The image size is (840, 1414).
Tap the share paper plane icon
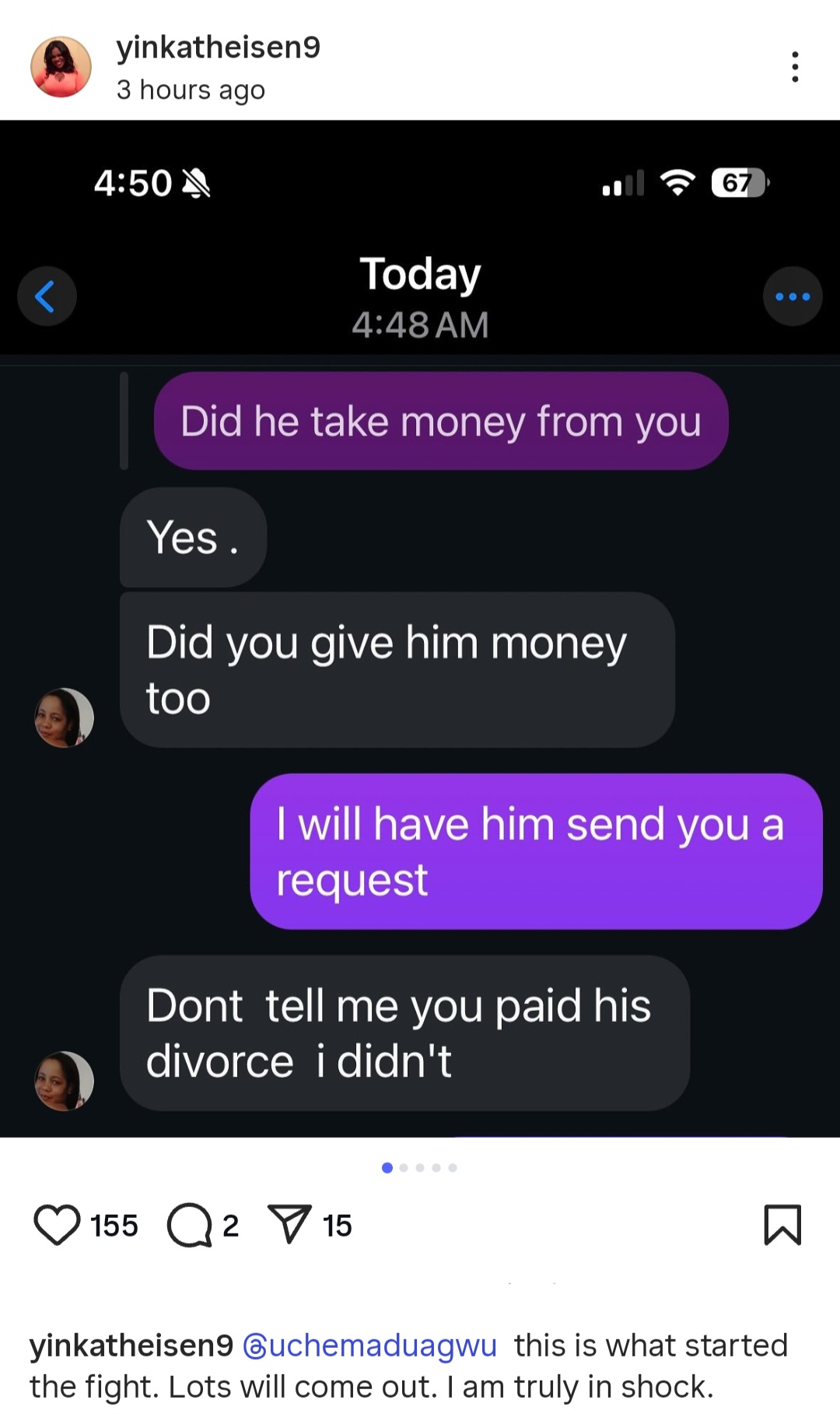click(x=289, y=1223)
